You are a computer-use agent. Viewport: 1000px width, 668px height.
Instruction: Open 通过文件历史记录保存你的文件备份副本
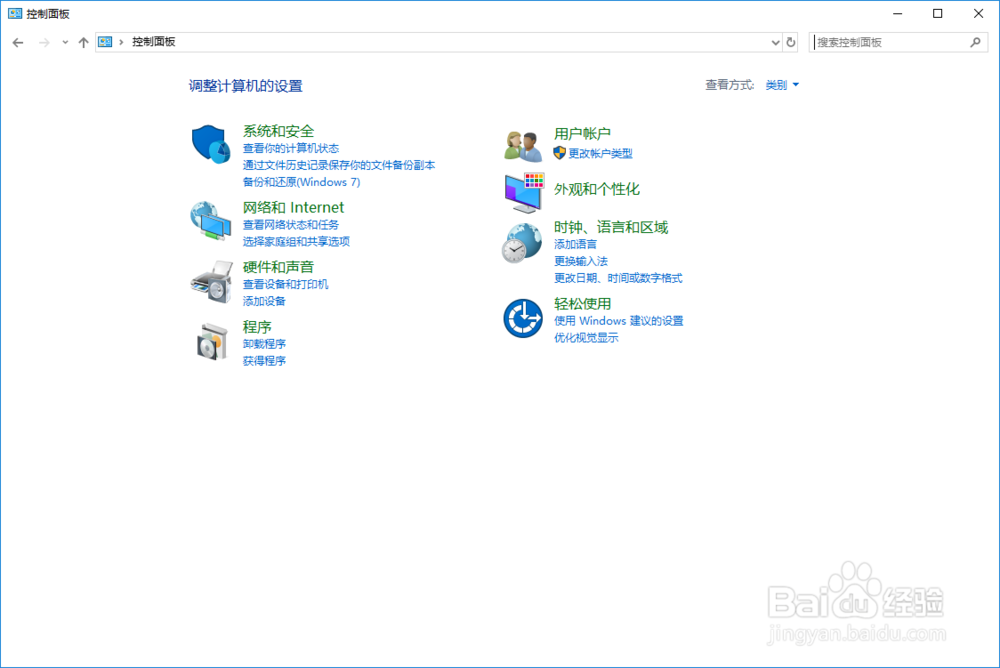pyautogui.click(x=339, y=165)
